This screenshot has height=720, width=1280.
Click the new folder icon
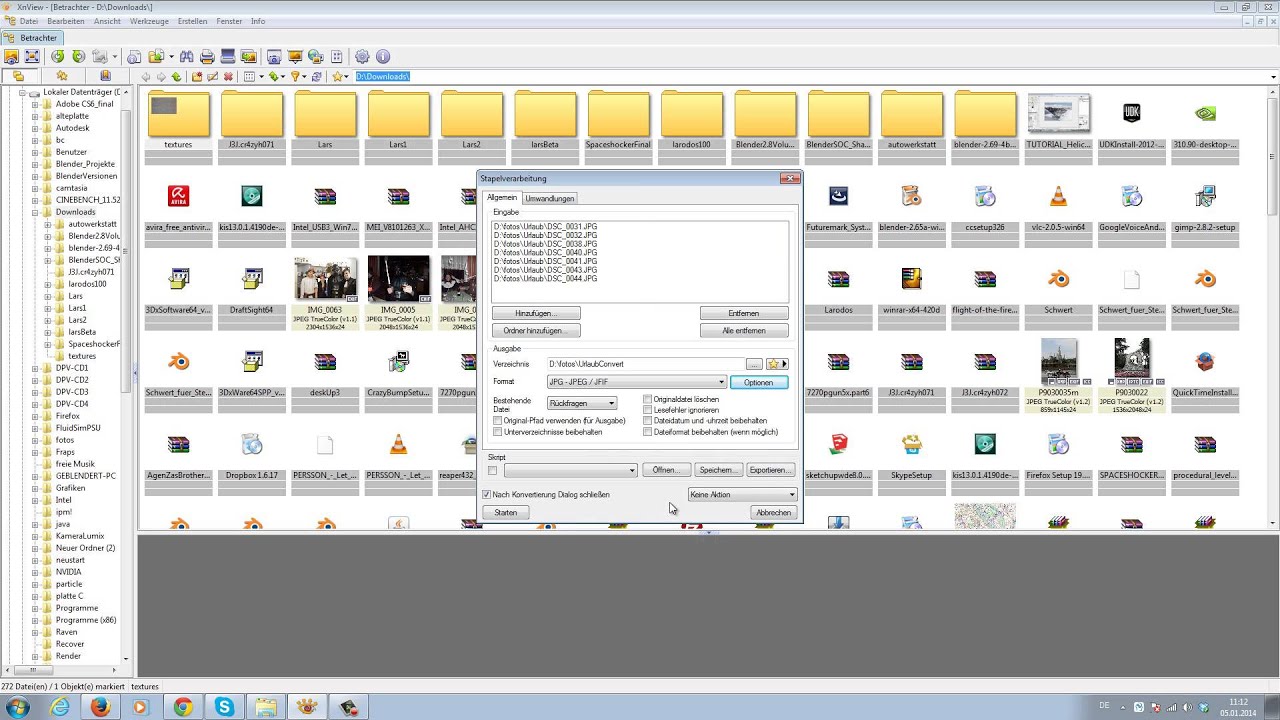pyautogui.click(x=197, y=77)
